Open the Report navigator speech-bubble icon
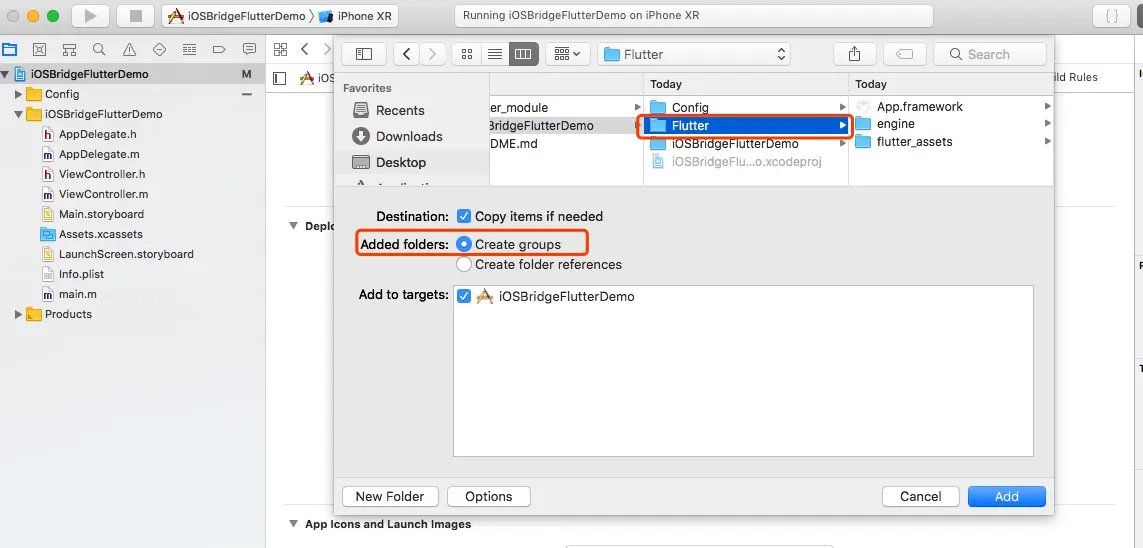Image resolution: width=1143 pixels, height=548 pixels. 249,50
